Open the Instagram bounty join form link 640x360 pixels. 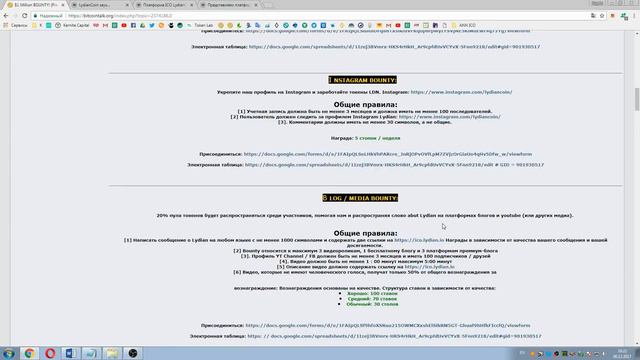(x=388, y=154)
